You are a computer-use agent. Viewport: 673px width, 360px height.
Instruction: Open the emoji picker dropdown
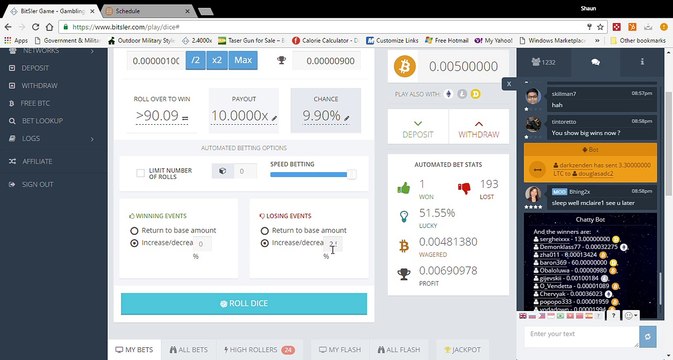click(x=631, y=316)
